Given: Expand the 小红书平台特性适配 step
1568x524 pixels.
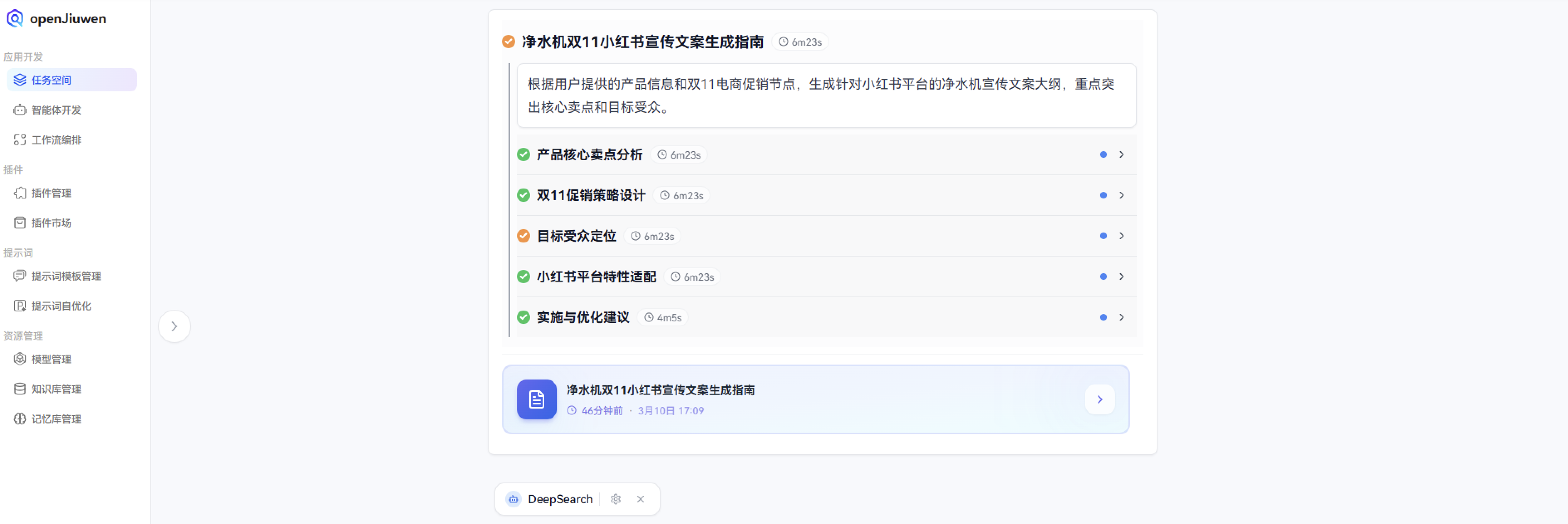Looking at the screenshot, I should (1122, 276).
